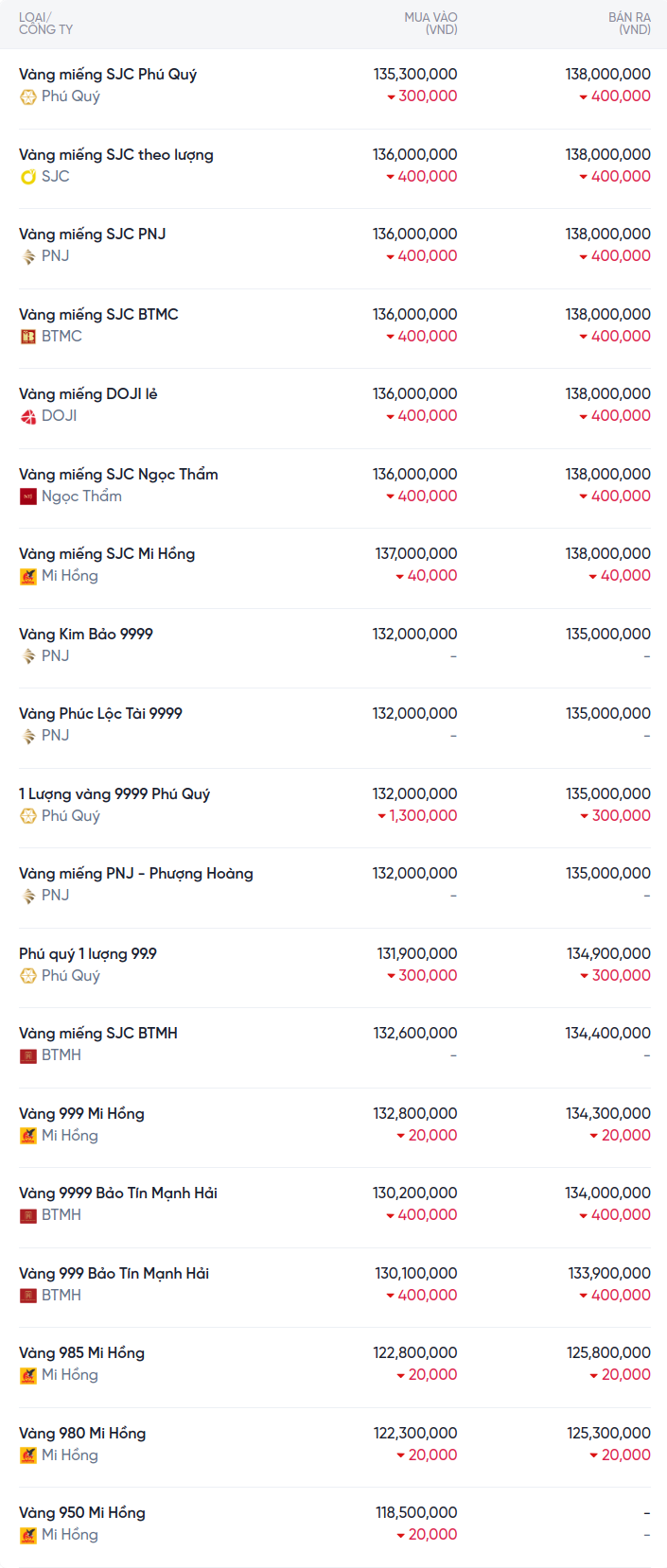Open the Vàng Phúc Lộc Tài 9999 entry
The width and height of the screenshot is (667, 1568).
point(100,714)
